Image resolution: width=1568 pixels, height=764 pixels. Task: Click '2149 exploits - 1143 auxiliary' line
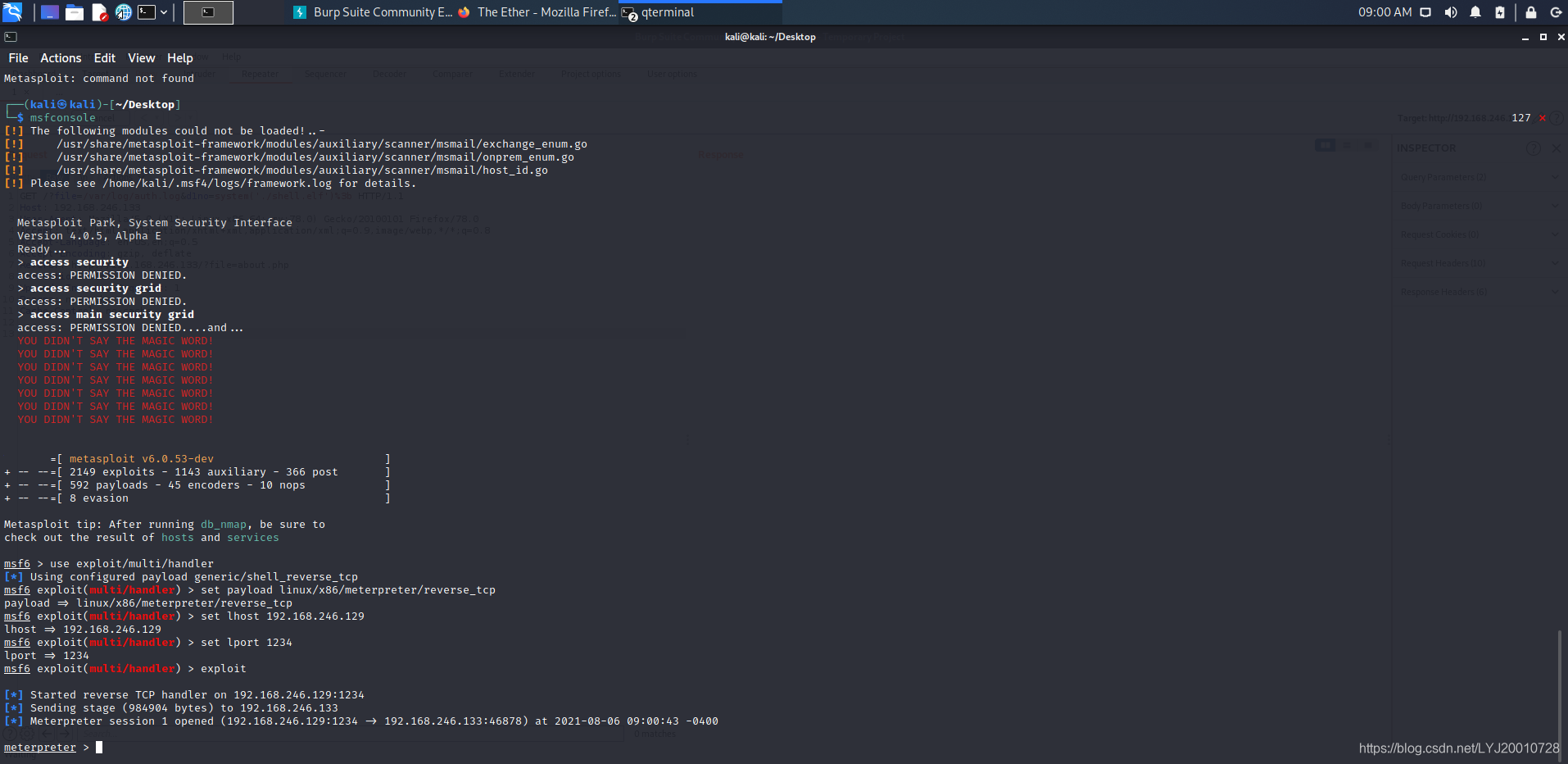pyautogui.click(x=204, y=472)
